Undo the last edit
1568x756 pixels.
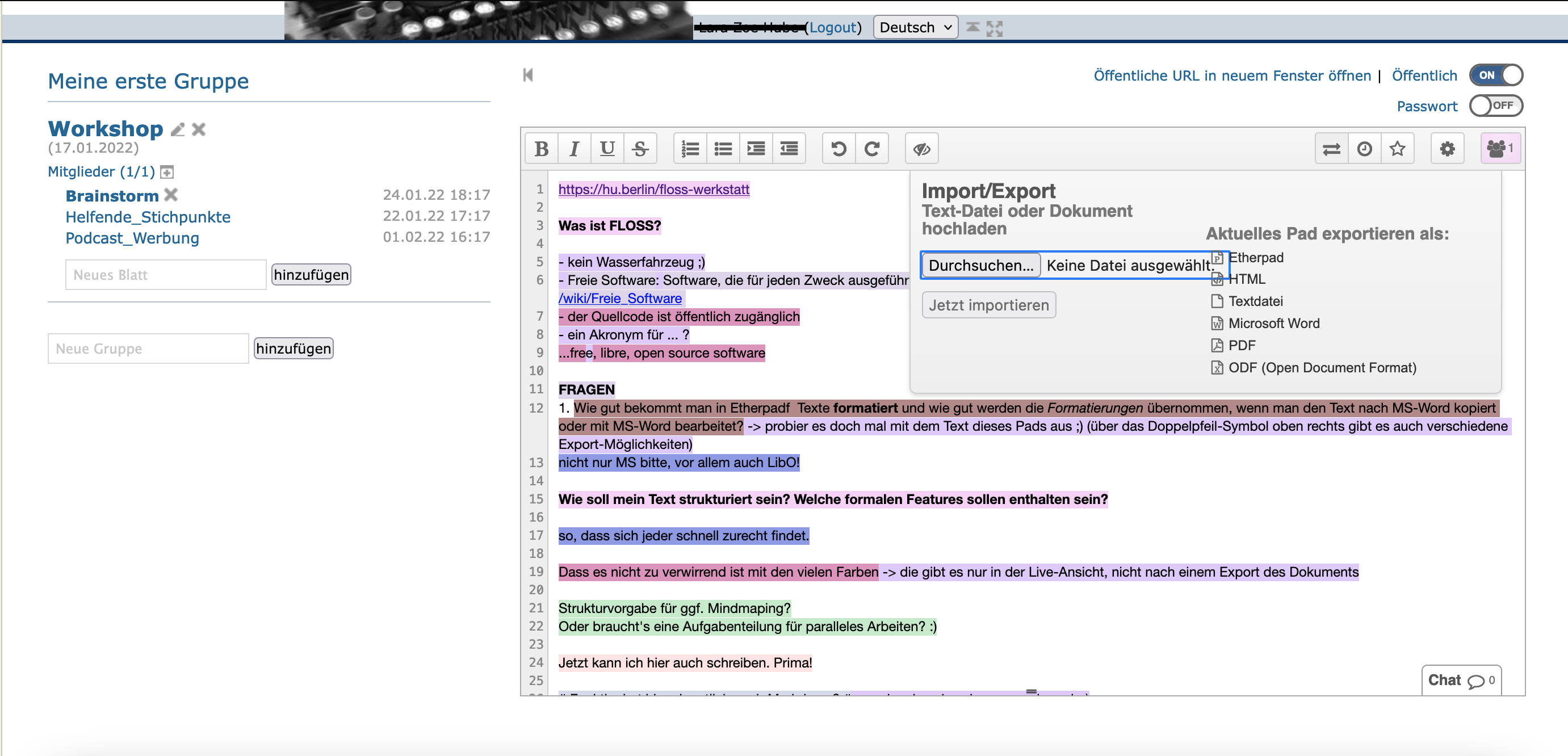point(838,149)
